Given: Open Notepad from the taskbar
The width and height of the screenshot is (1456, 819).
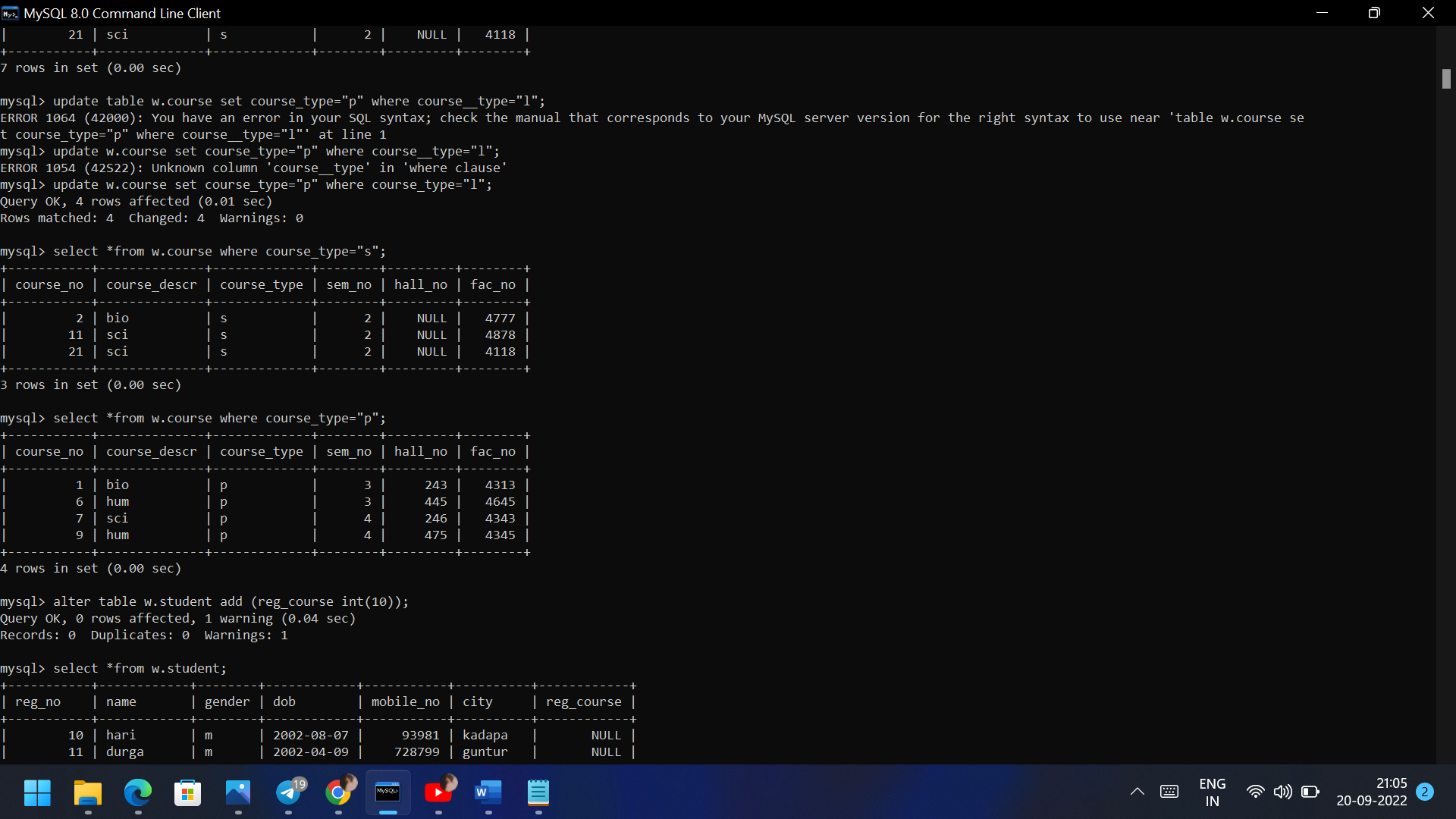Looking at the screenshot, I should click(x=539, y=792).
